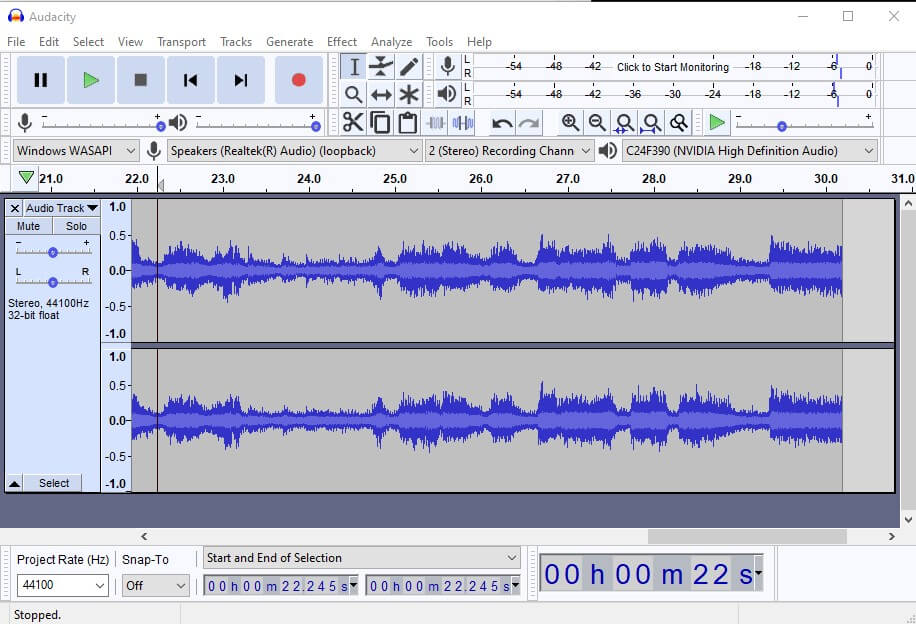Expand the Snap-To Off dropdown
The height and width of the screenshot is (624, 916).
(x=155, y=586)
